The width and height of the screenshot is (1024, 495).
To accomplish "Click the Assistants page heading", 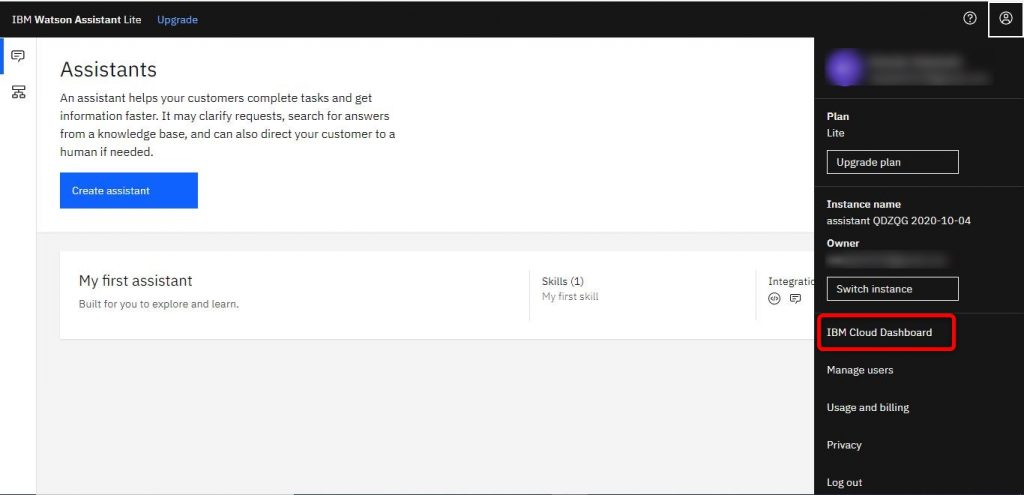I will tap(108, 69).
